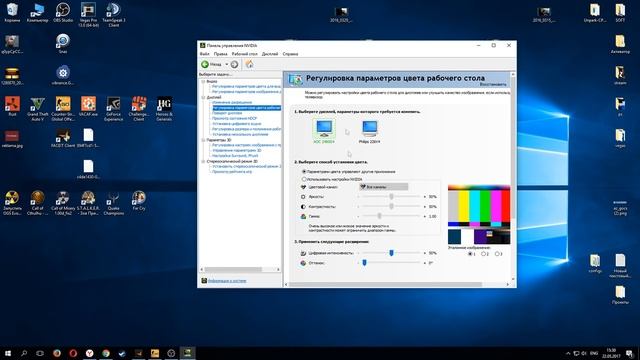The width and height of the screenshot is (640, 360).
Task: Click the system information link at bottom
Action: [x=227, y=281]
